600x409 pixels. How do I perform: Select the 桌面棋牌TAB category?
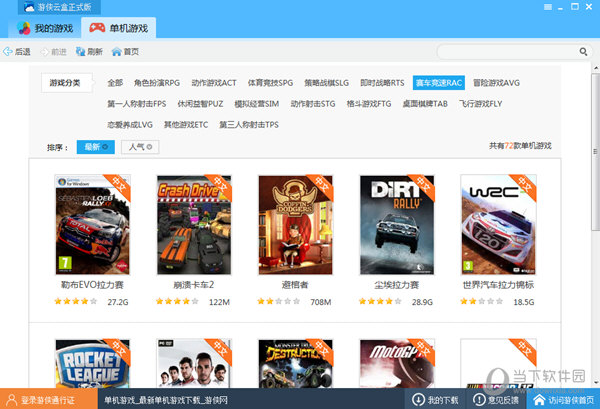coord(425,104)
